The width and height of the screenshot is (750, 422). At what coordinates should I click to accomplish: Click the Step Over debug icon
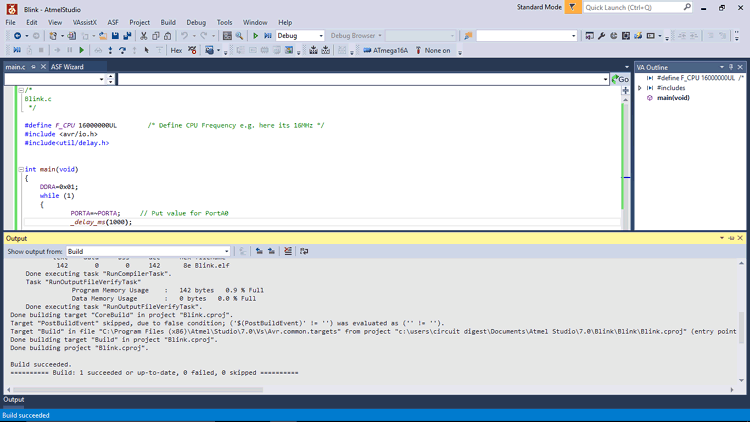[x=122, y=50]
